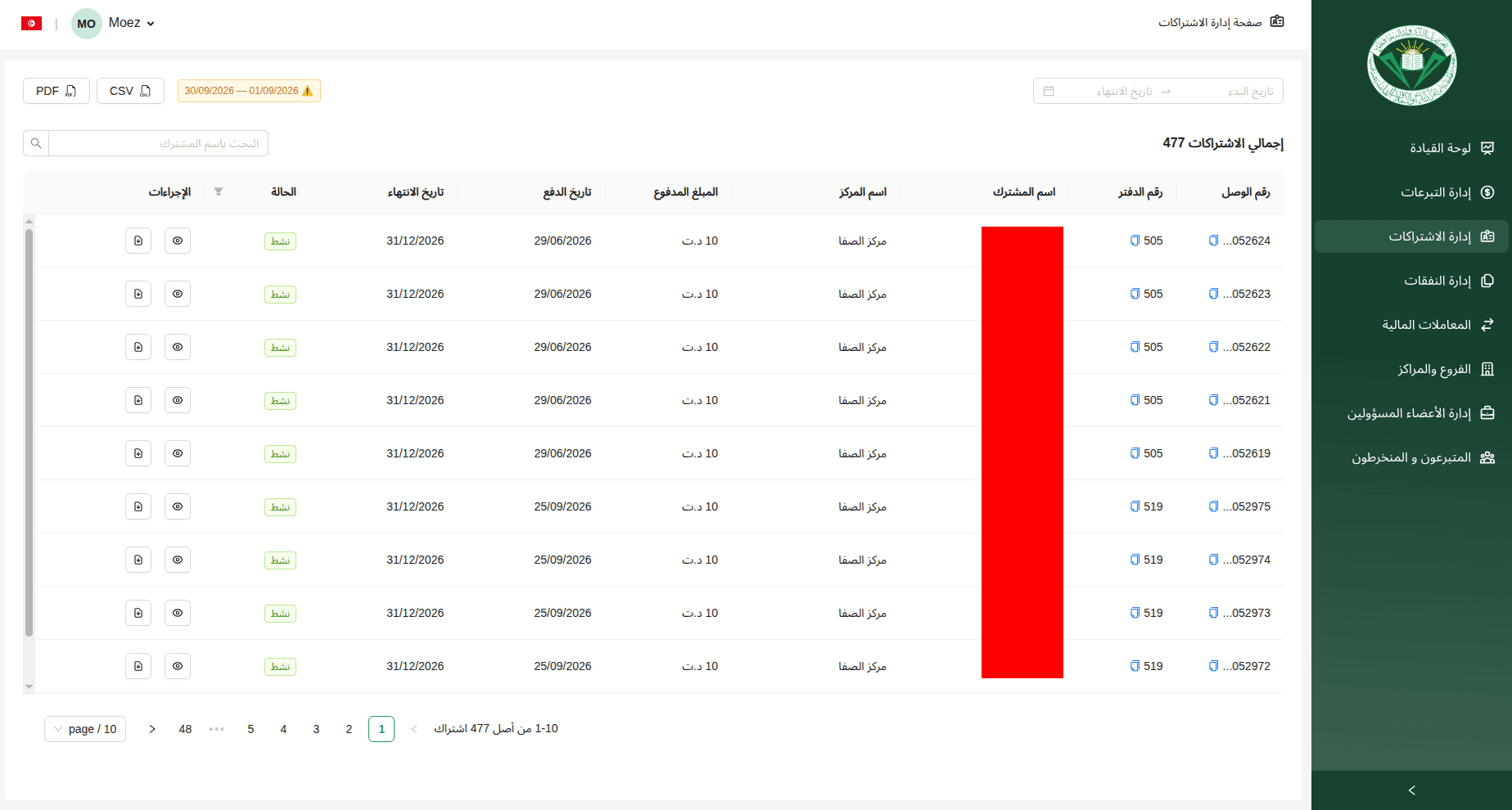Image resolution: width=1512 pixels, height=810 pixels.
Task: Copy receipt number 052624 with copy icon
Action: pos(1213,241)
